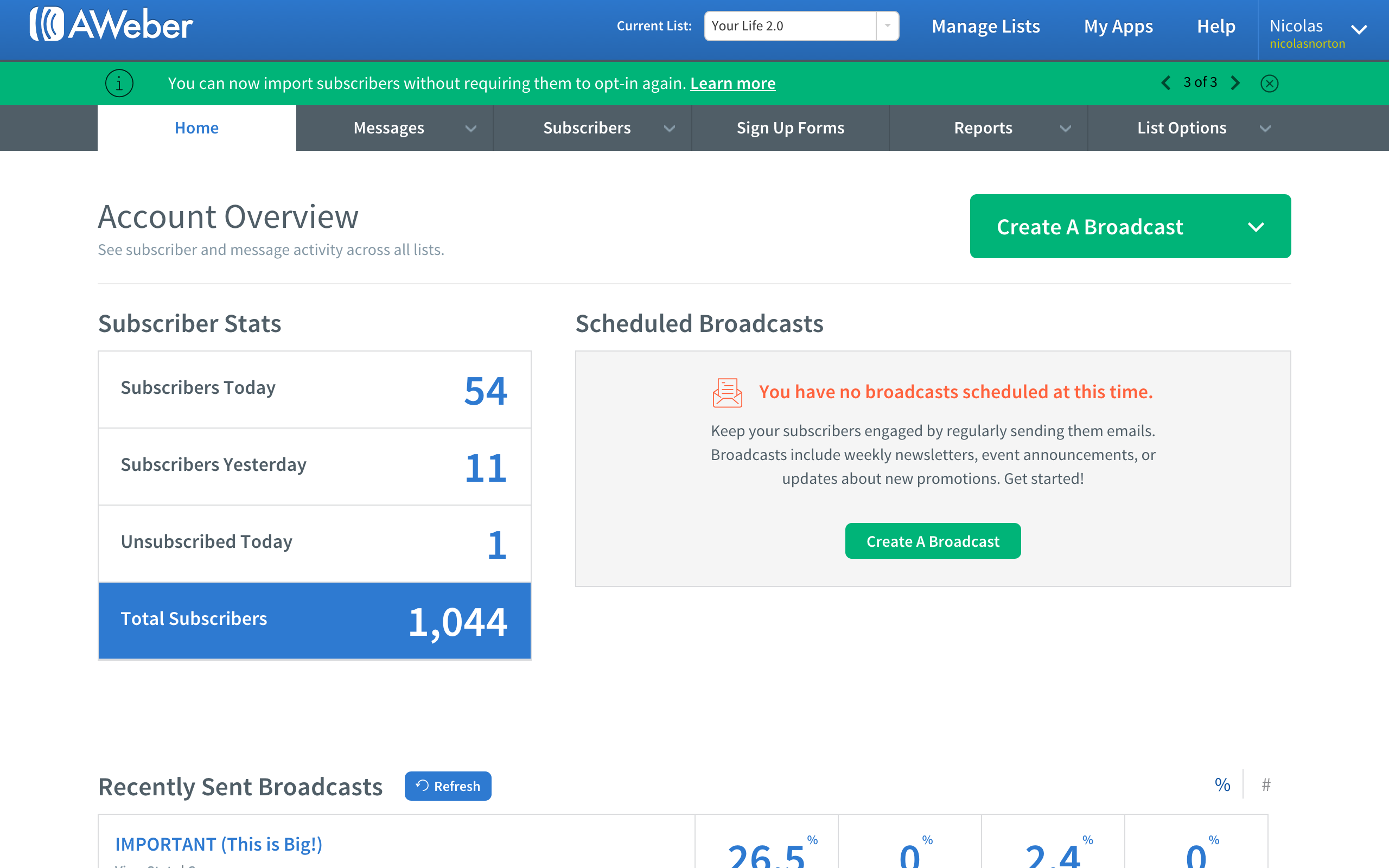
Task: Expand the Nicolas account menu
Action: (x=1359, y=29)
